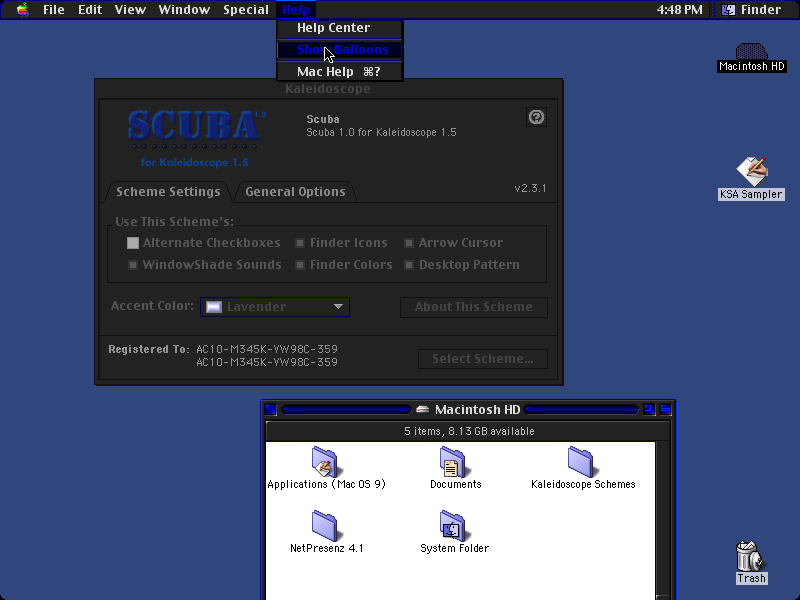Click the SCUBA scheme logo image
This screenshot has height=600, width=800.
(195, 139)
